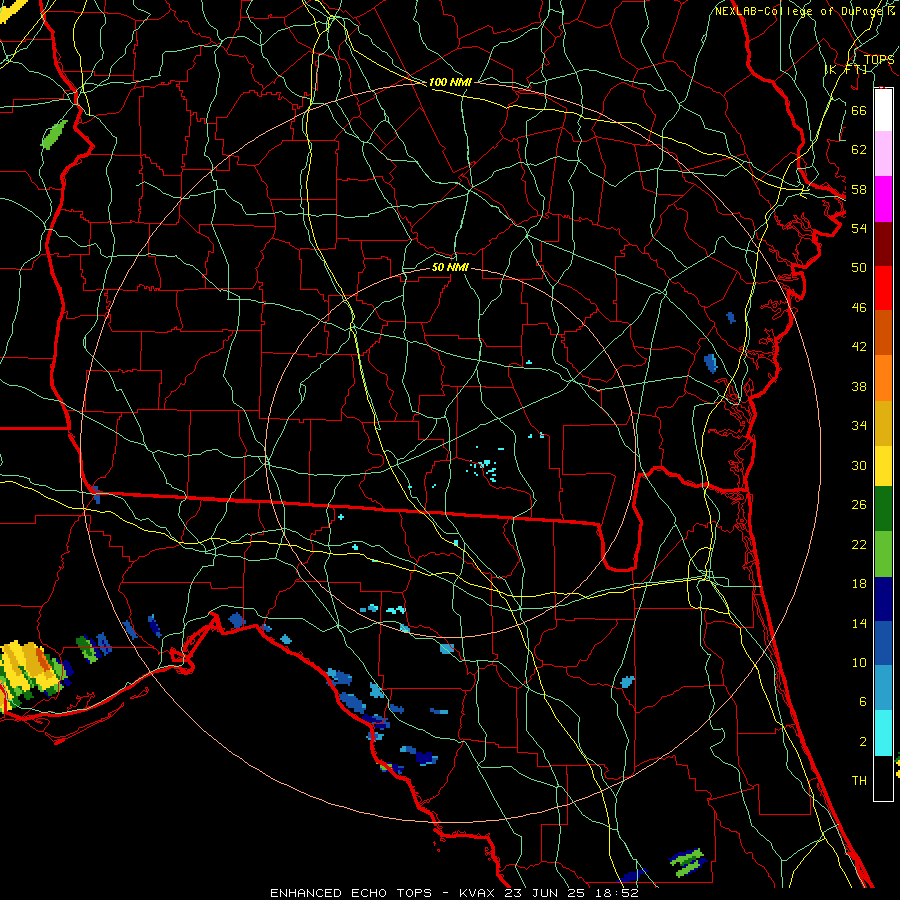
Task: Select the '46' scale label
Action: click(859, 307)
